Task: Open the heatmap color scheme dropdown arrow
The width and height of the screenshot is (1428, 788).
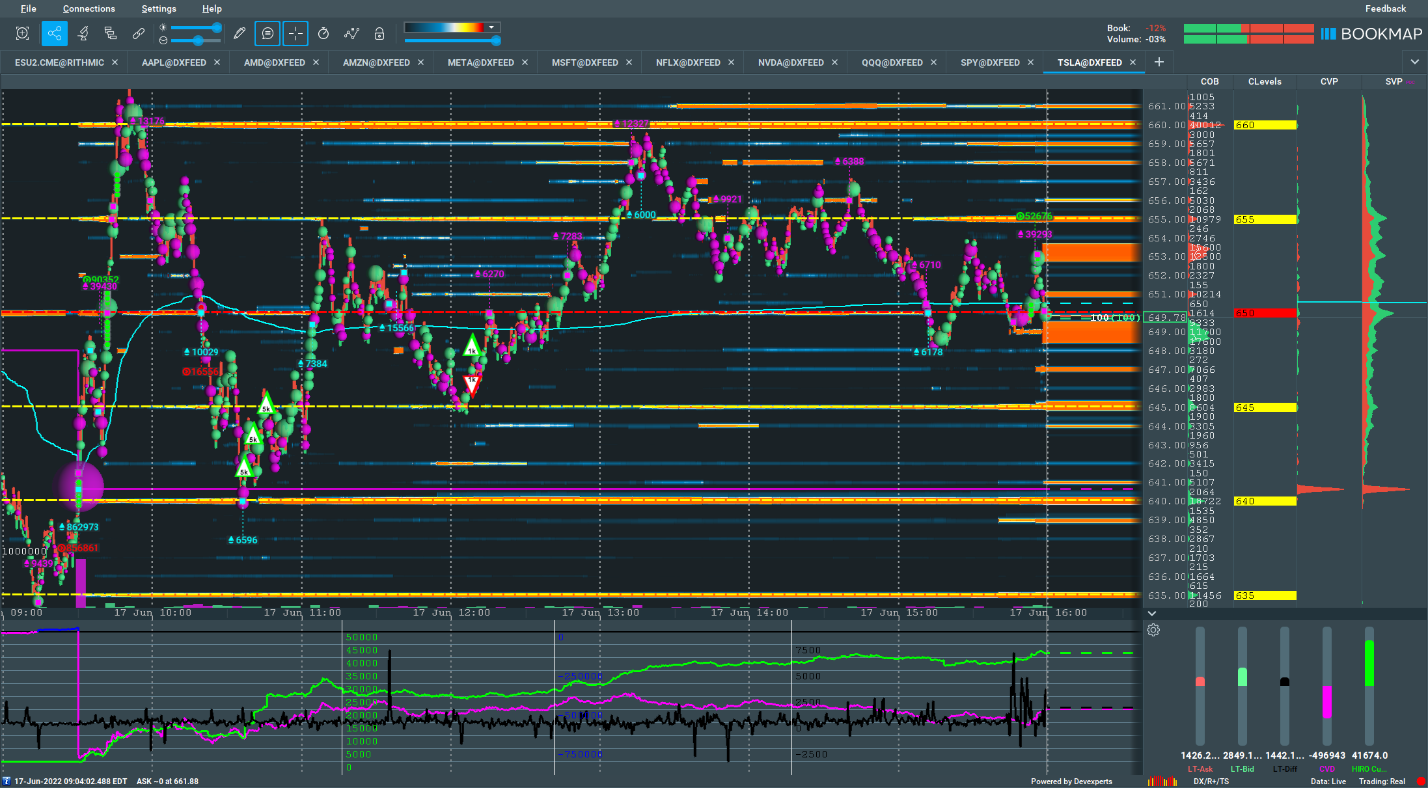Action: 491,27
